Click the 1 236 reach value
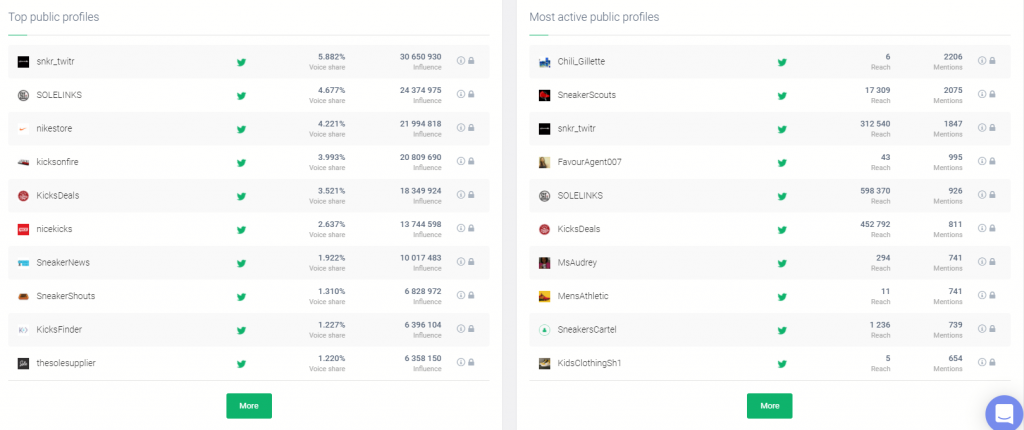This screenshot has width=1024, height=430. [x=879, y=325]
